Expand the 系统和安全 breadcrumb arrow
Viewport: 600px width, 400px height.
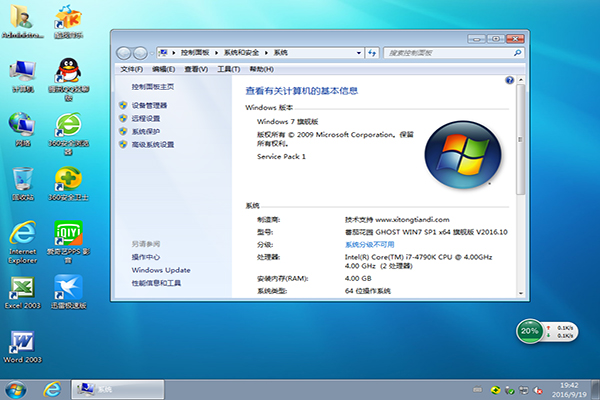[267, 51]
